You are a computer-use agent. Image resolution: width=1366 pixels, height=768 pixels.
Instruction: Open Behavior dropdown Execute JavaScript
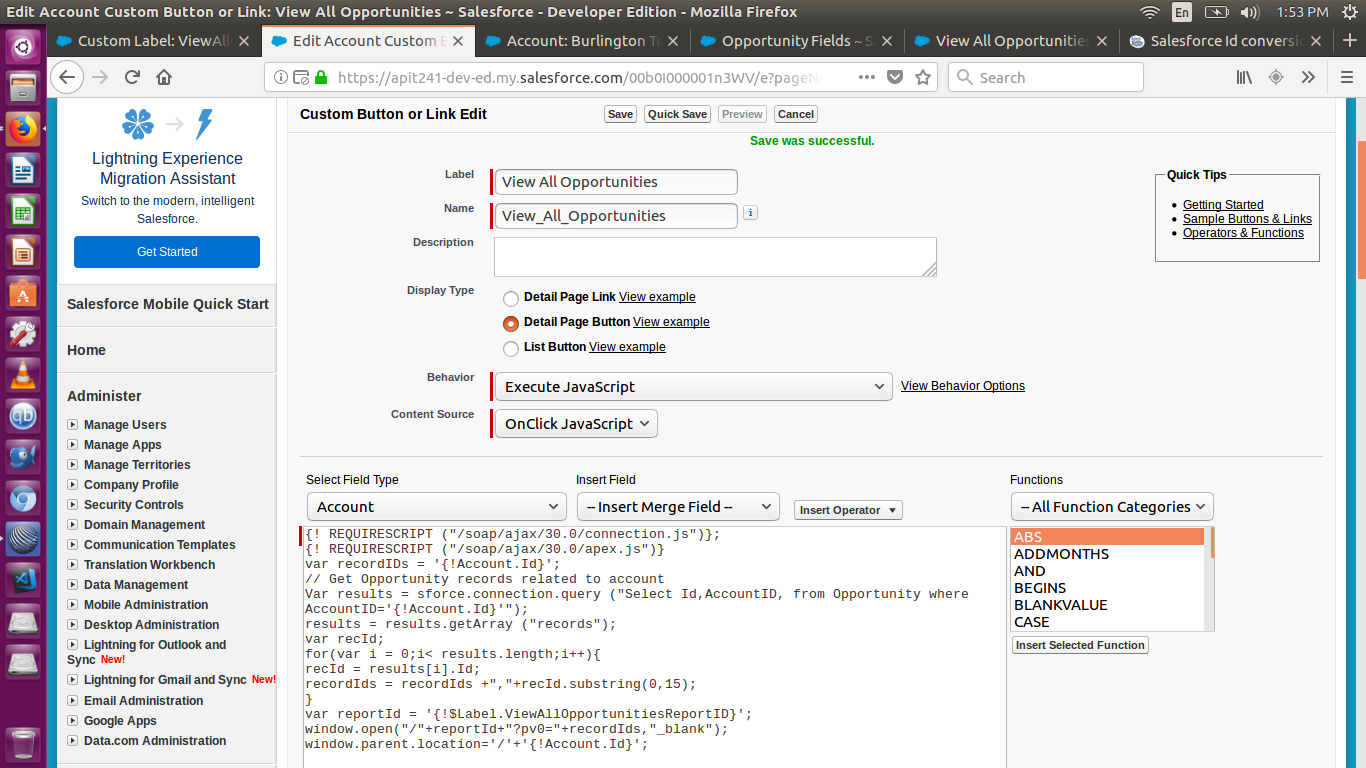pos(694,386)
